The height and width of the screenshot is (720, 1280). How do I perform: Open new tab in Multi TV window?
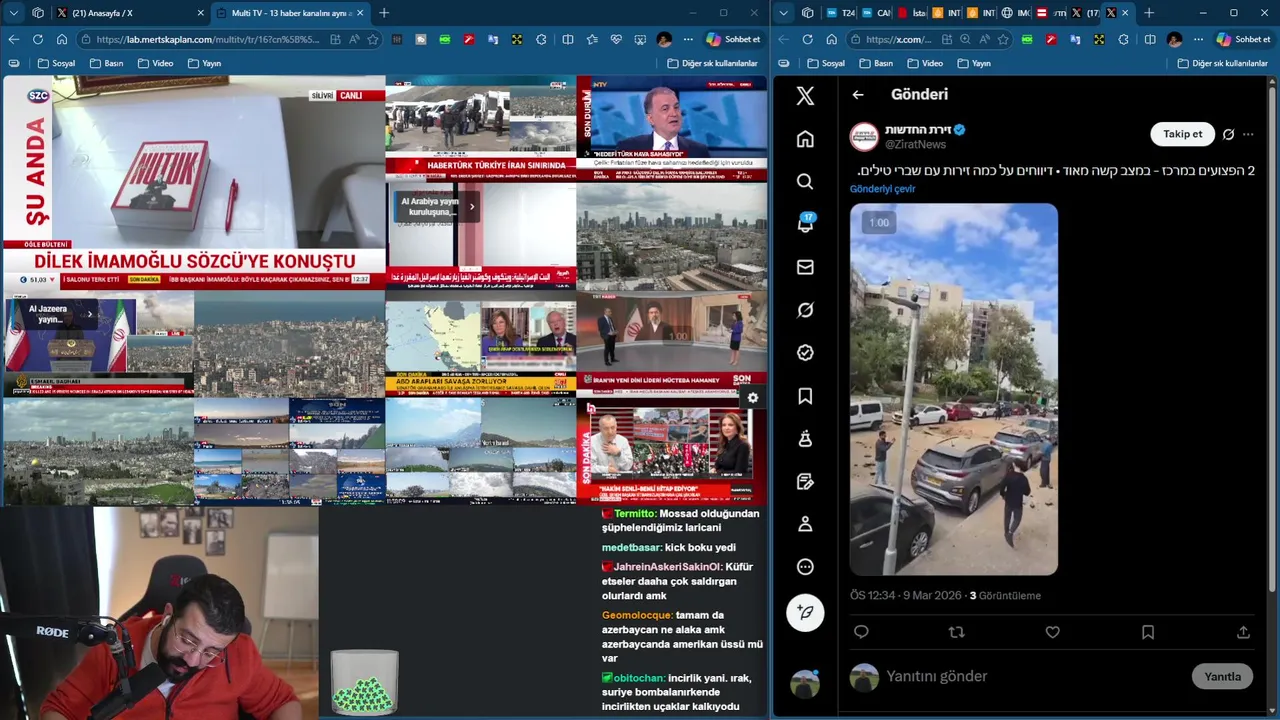coord(384,13)
